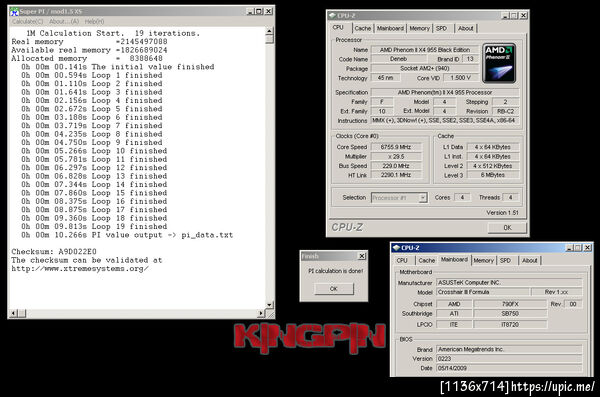The image size is (600, 397).
Task: Click the AMD Phenom II logo
Action: pyautogui.click(x=499, y=63)
